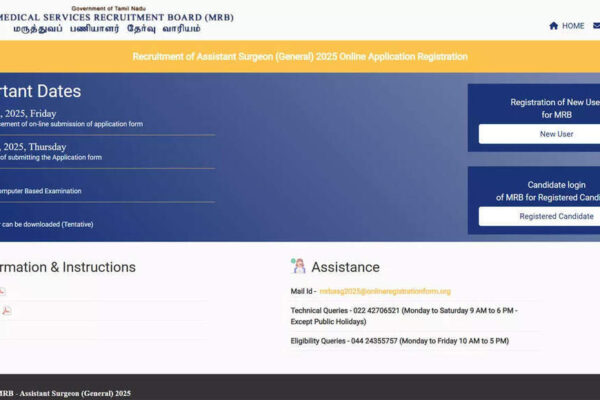Click the Eligibility Queries phone number line
This screenshot has height=400, width=600.
pos(399,341)
